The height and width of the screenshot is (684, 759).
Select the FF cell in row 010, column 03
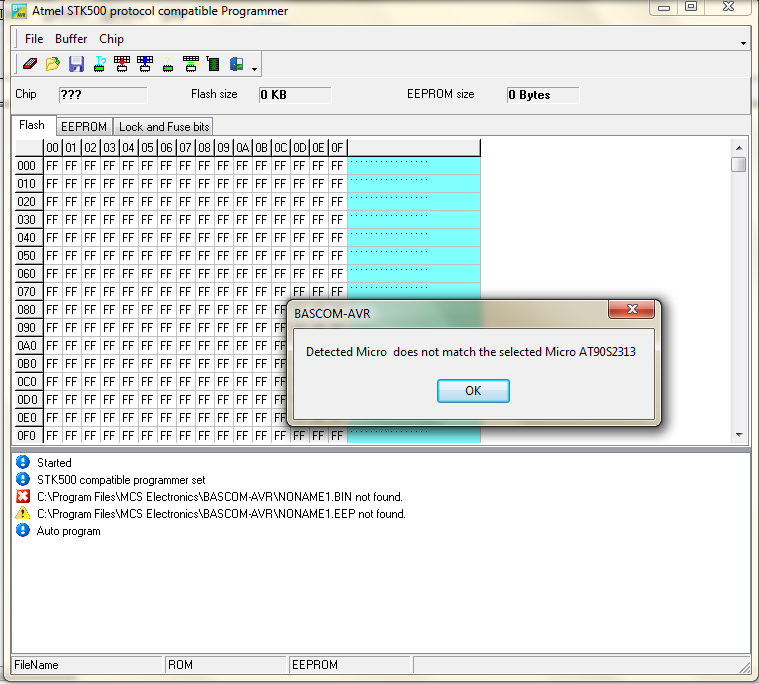tap(109, 184)
